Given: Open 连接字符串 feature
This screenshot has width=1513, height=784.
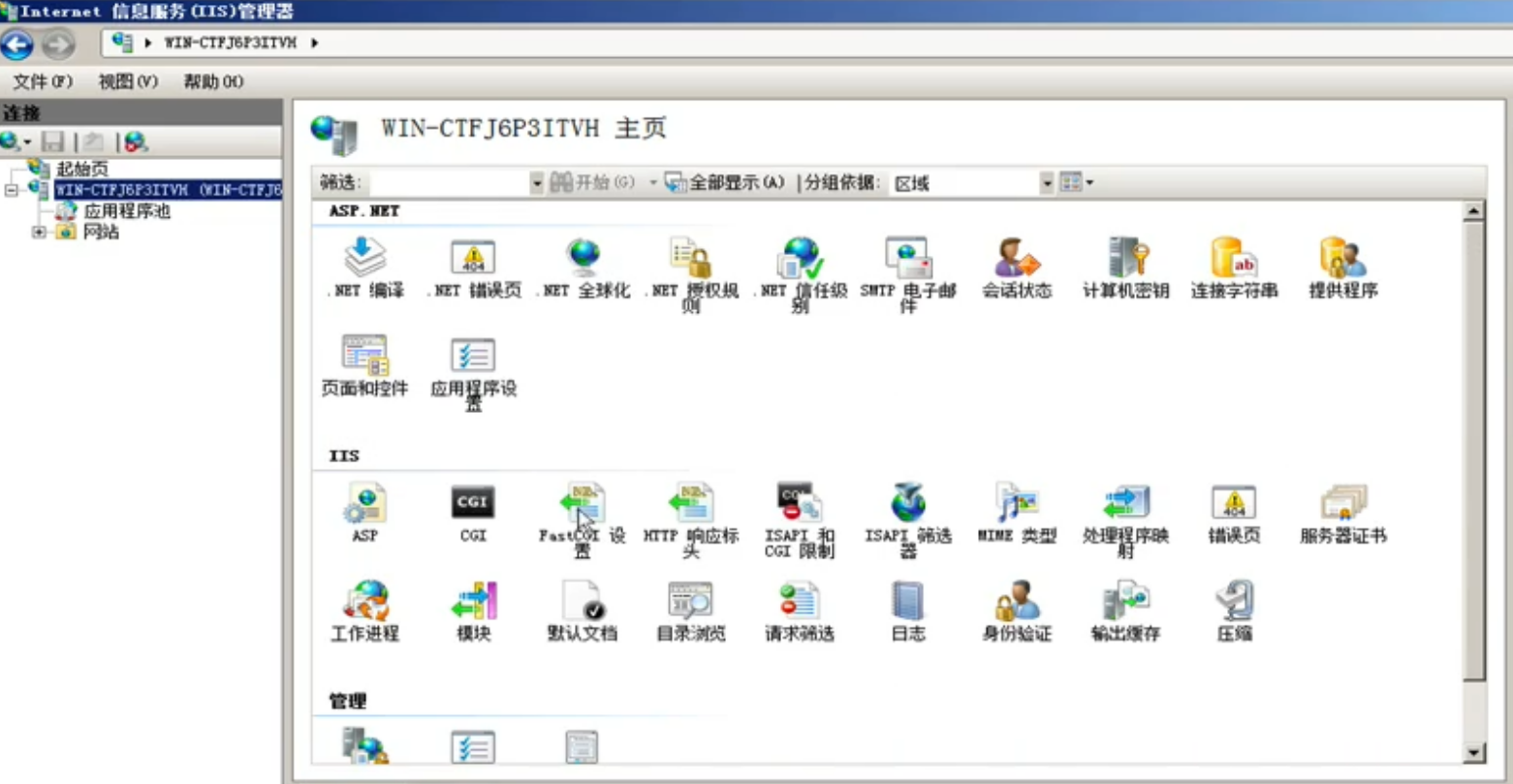Looking at the screenshot, I should coord(1234,268).
